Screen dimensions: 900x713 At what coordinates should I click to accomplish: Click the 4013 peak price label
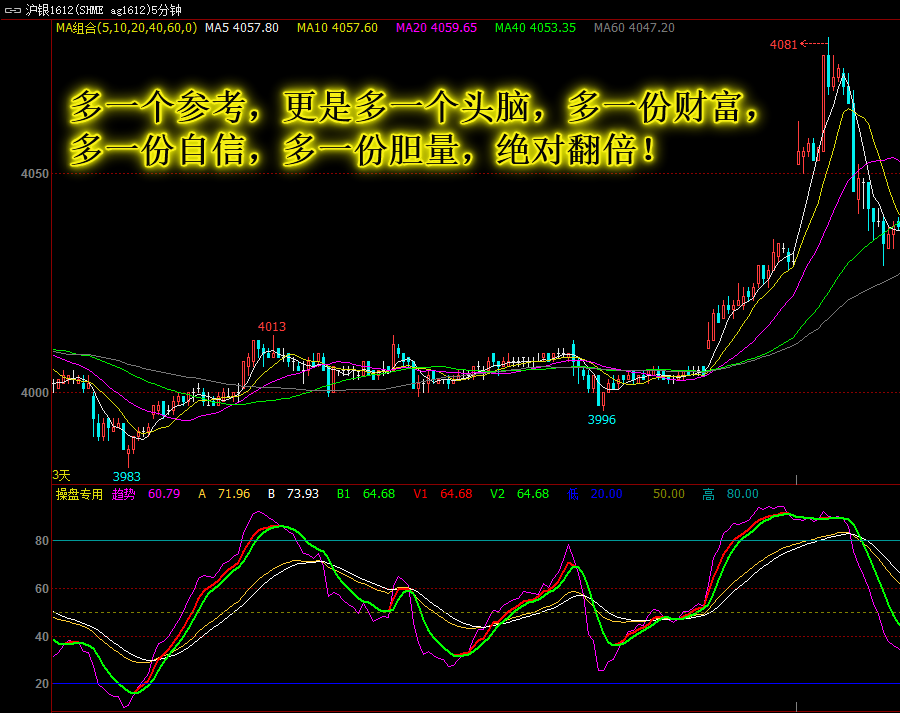(271, 327)
